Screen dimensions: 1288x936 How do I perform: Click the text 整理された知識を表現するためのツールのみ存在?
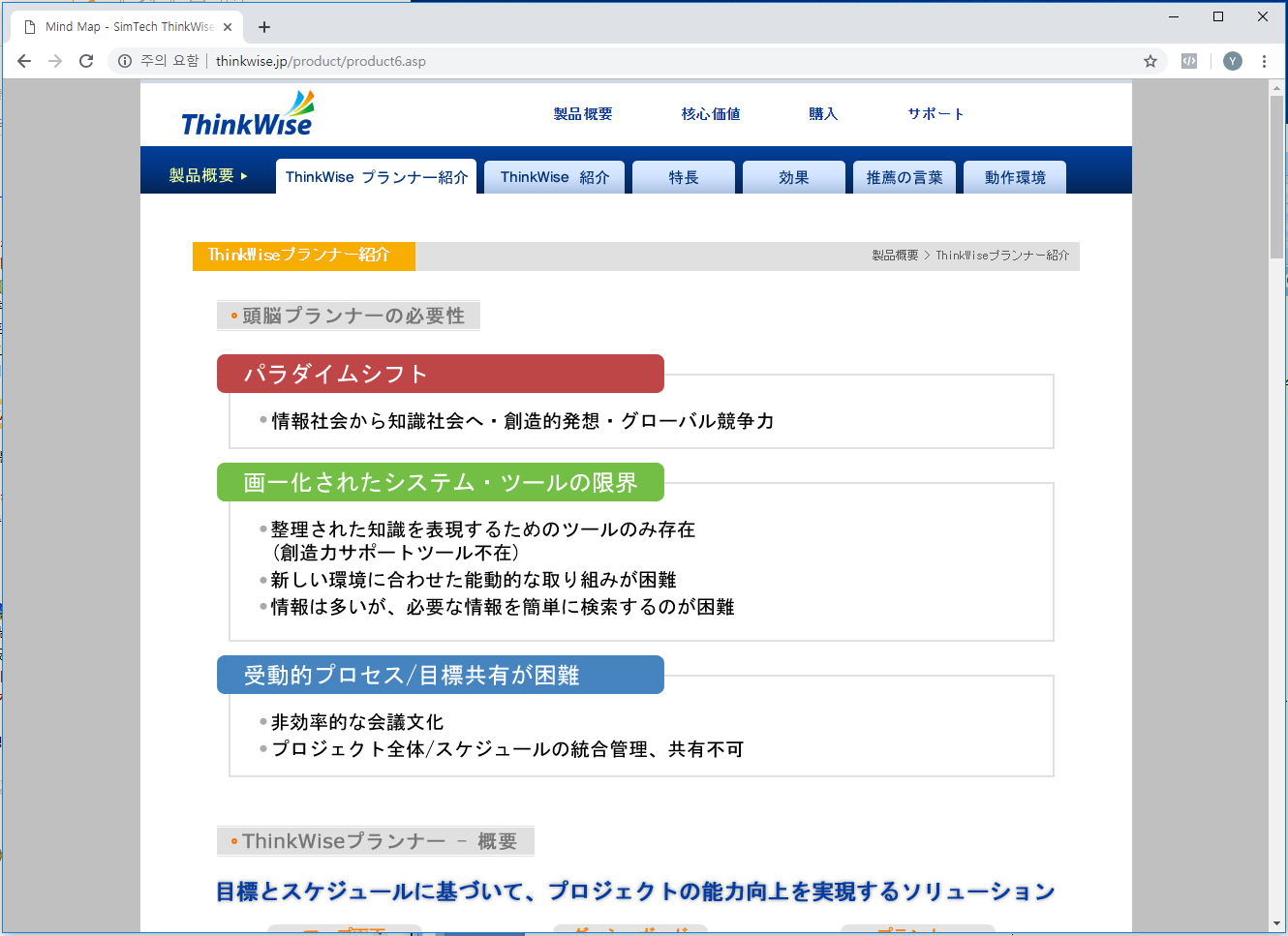483,529
